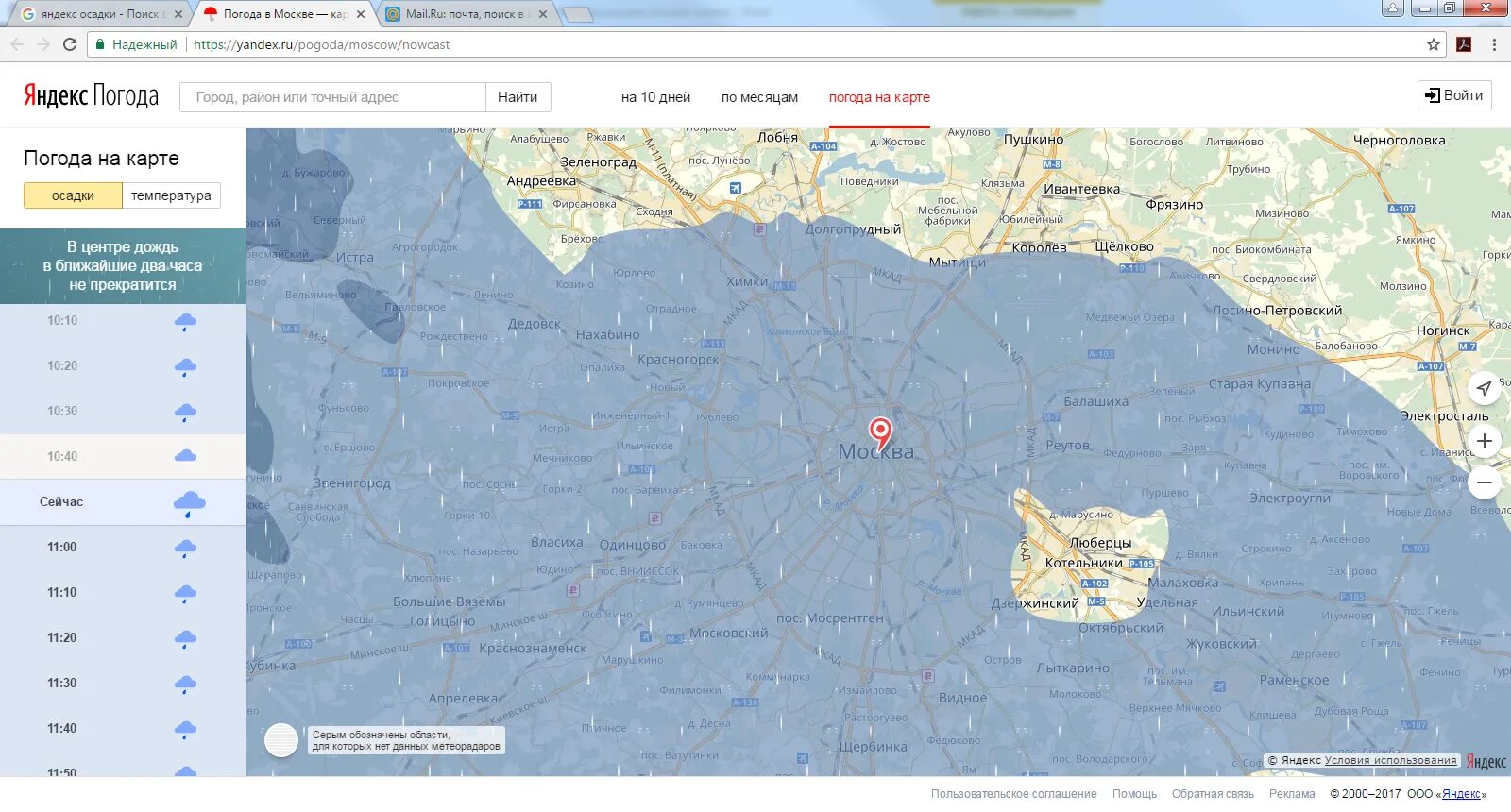This screenshot has width=1511, height=812.
Task: Click the rain cloud icon at 10:30
Action: [185, 413]
